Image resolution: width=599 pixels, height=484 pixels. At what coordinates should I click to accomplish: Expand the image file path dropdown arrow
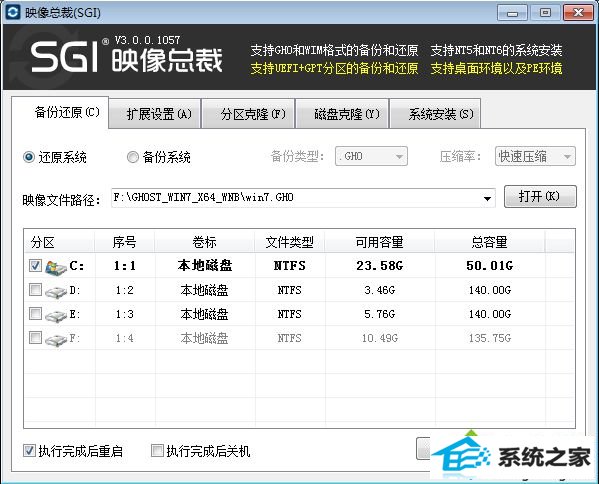pos(487,198)
